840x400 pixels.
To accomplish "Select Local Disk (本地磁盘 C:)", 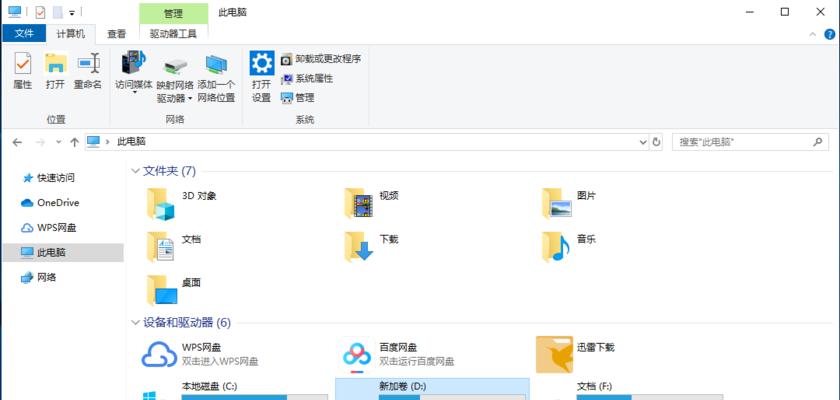I will [234, 389].
